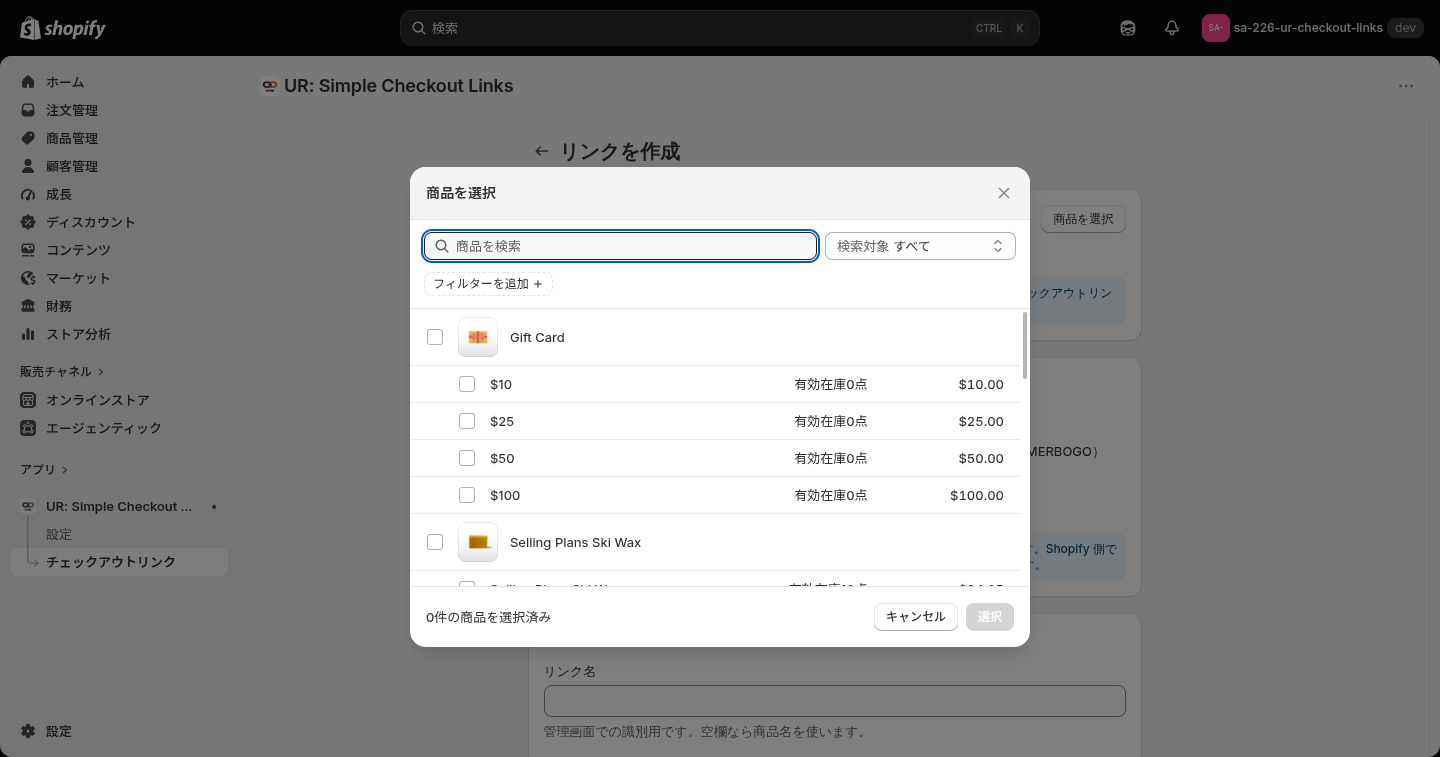
Task: Open チェックアウトリンク under the app
Action: [x=119, y=562]
